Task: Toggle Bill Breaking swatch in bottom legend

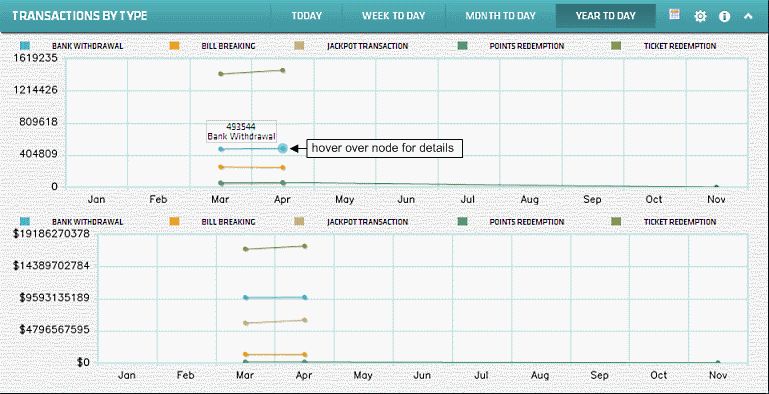Action: point(174,222)
